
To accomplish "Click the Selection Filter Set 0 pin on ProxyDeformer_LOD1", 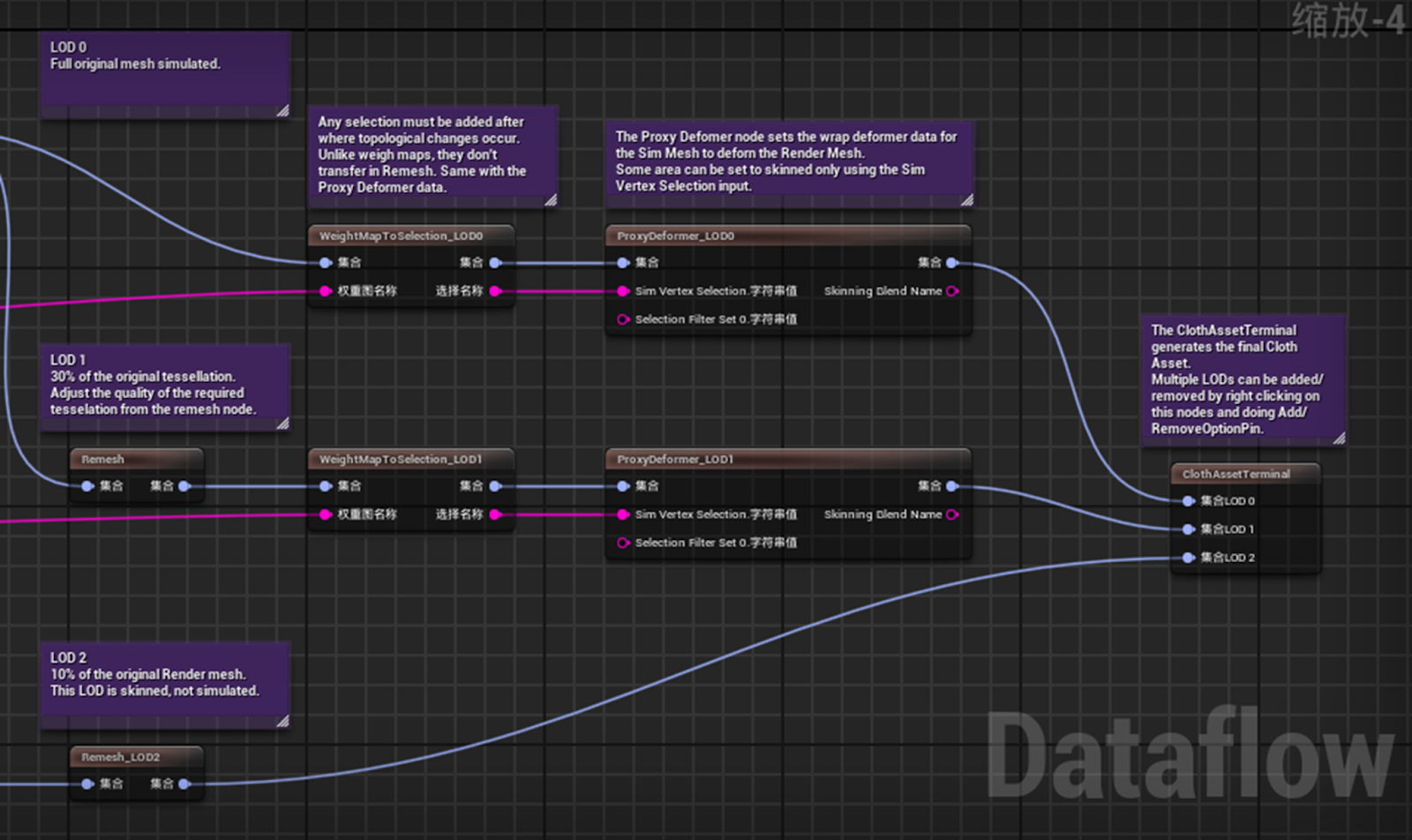I will coord(624,543).
